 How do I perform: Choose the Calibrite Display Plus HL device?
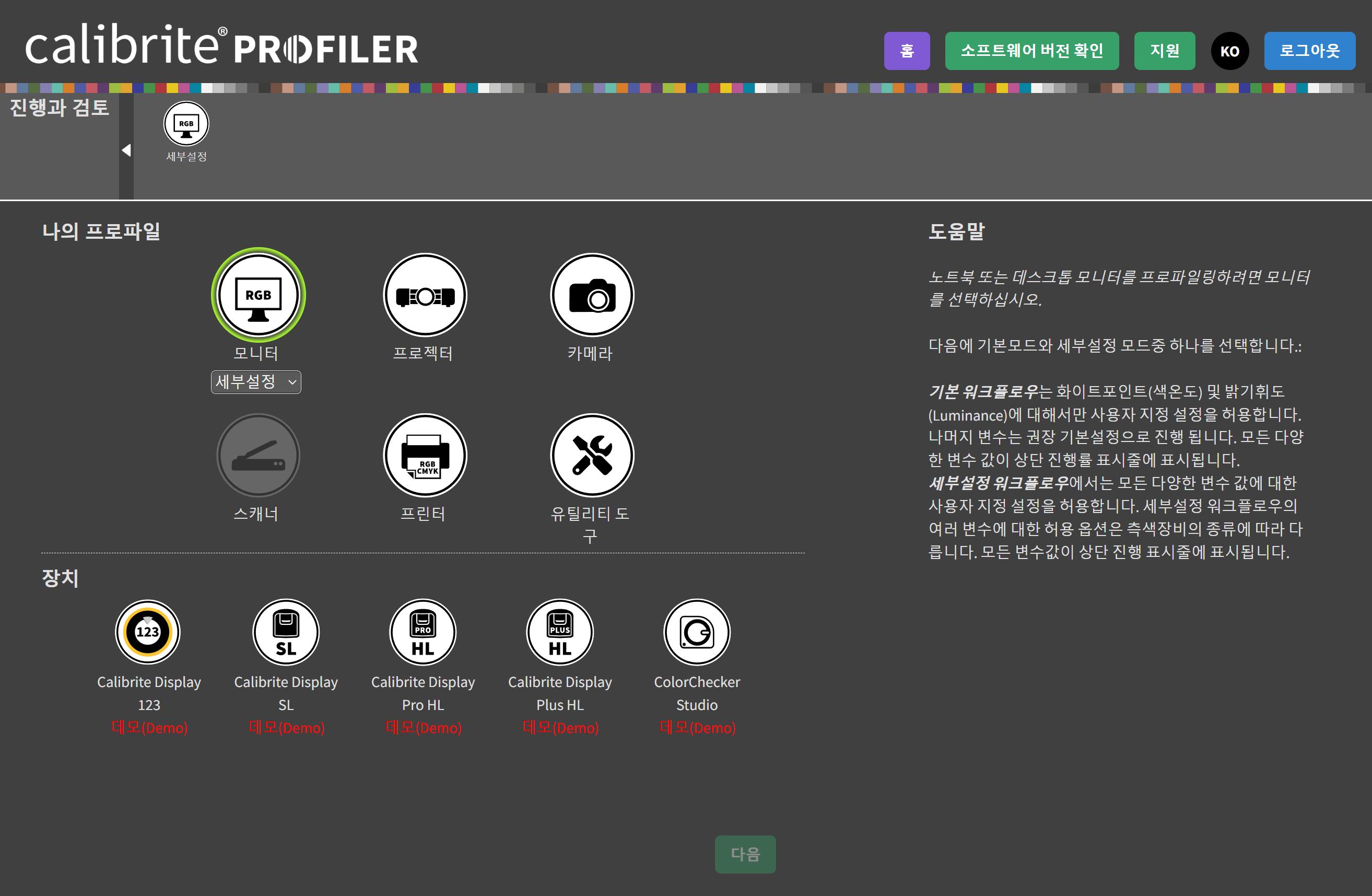(x=560, y=632)
